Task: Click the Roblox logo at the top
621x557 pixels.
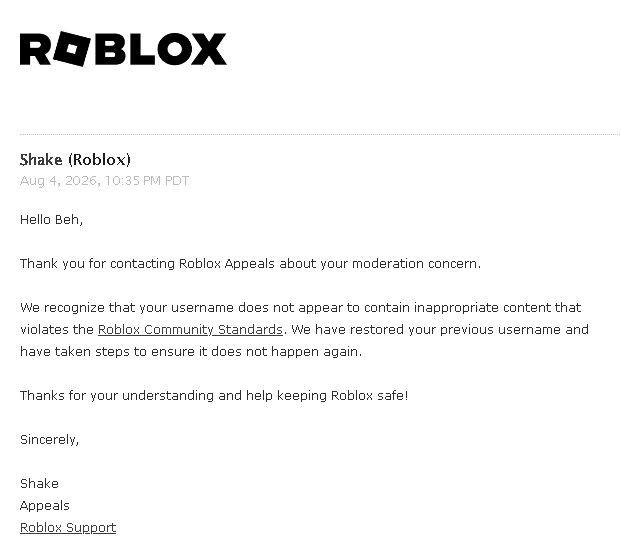Action: [x=123, y=49]
